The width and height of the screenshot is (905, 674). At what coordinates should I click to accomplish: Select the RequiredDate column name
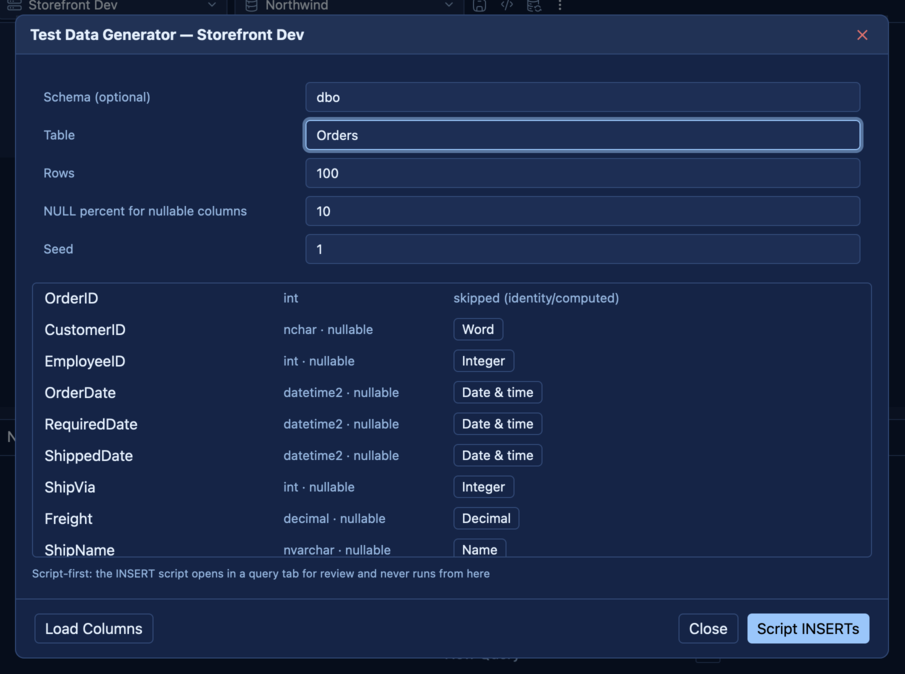pyautogui.click(x=91, y=424)
